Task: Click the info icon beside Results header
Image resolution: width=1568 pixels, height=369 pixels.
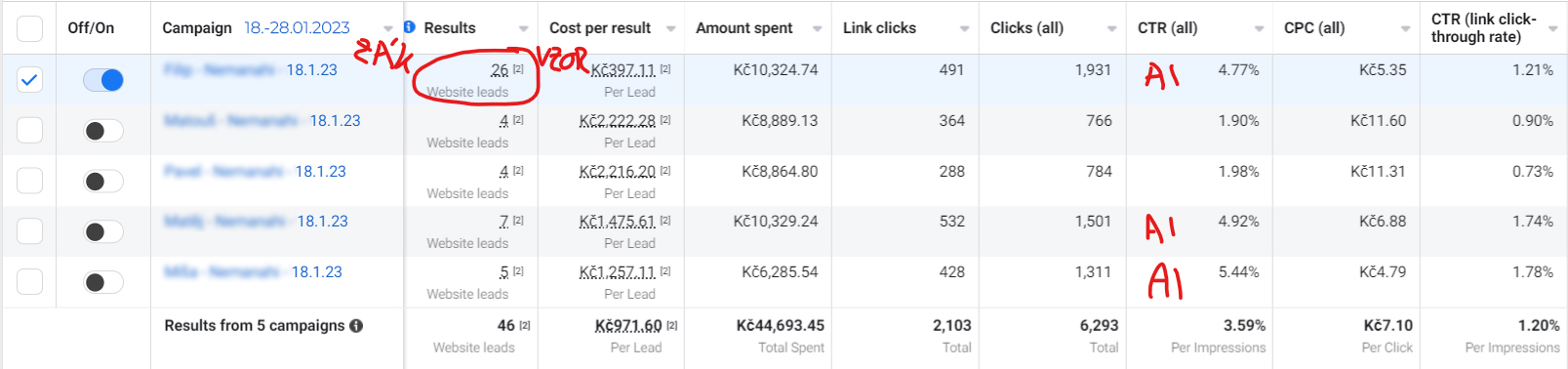Action: 410,27
